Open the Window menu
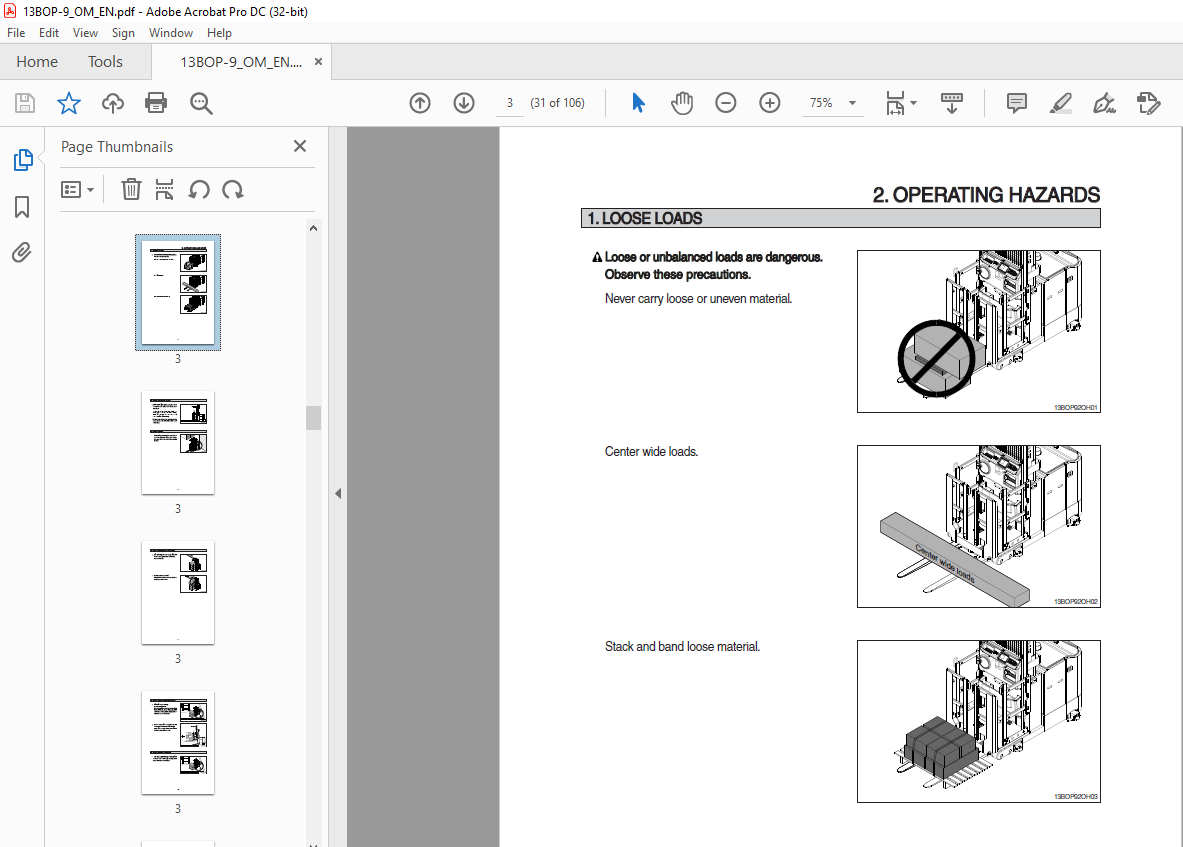The height and width of the screenshot is (847, 1183). [x=171, y=32]
